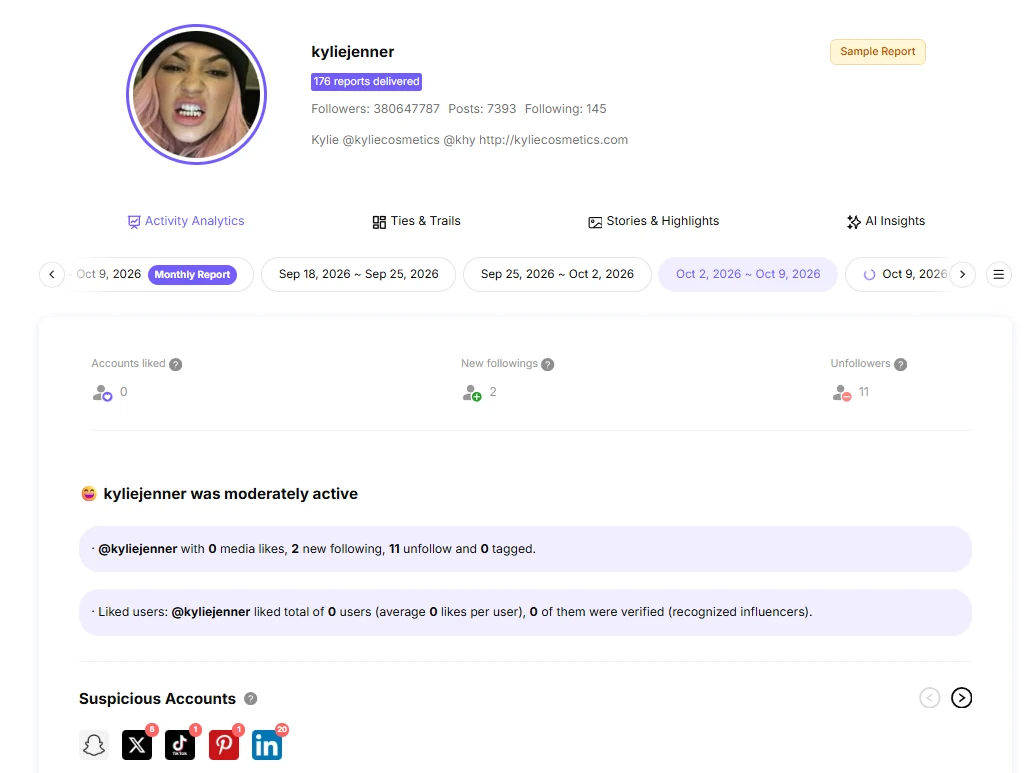Viewport: 1030px width, 773px height.
Task: Switch to the Activity Analytics tab
Action: coord(186,221)
